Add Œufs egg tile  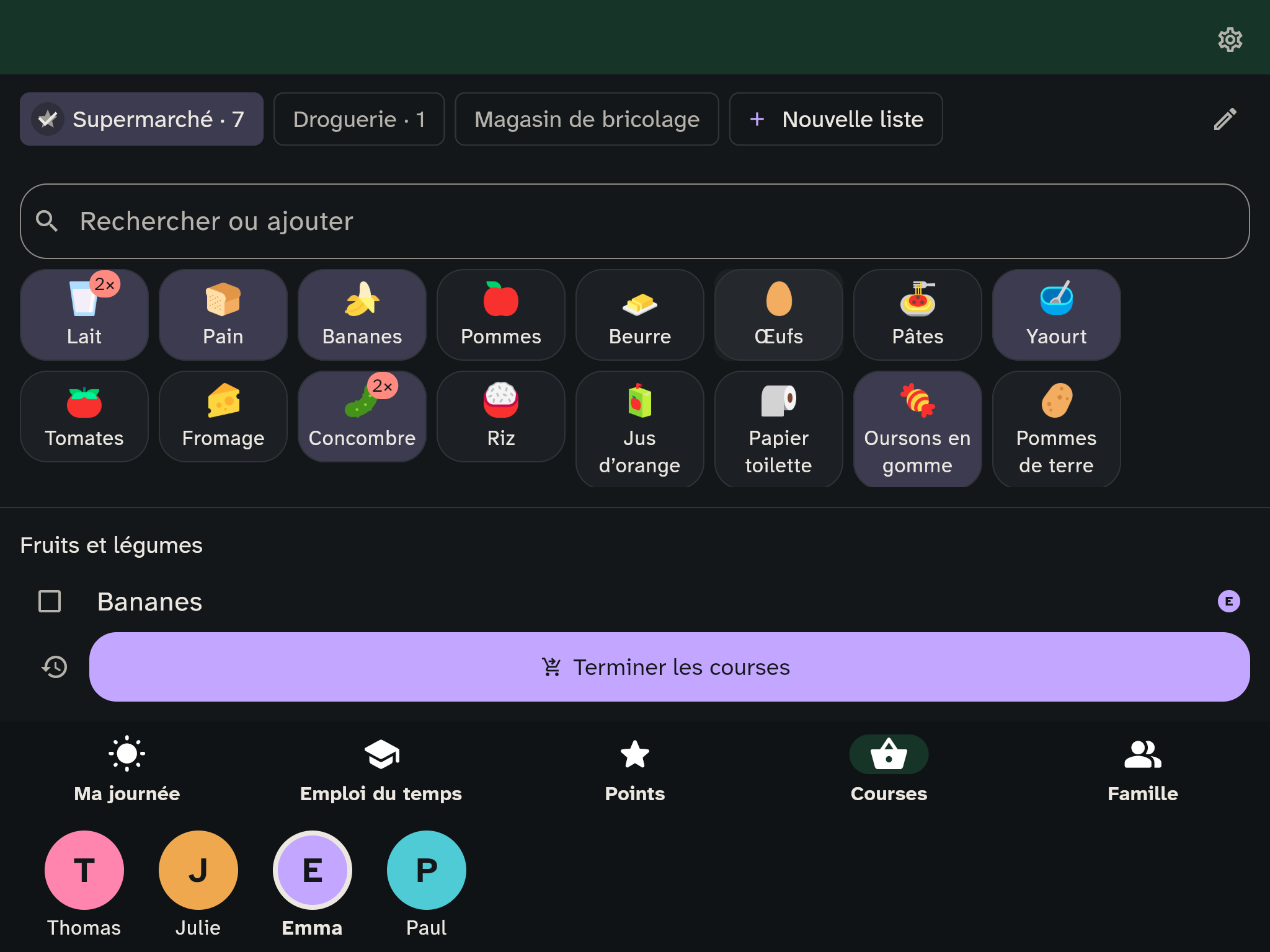pos(779,314)
